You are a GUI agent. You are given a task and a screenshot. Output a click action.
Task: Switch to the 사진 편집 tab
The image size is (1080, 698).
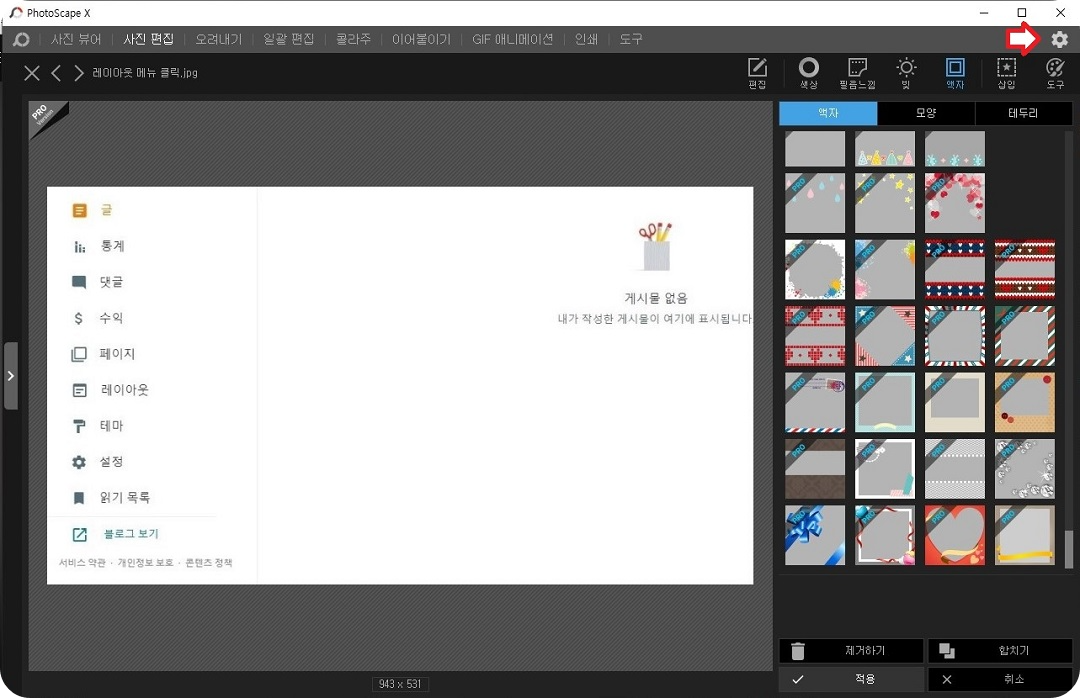coord(149,39)
